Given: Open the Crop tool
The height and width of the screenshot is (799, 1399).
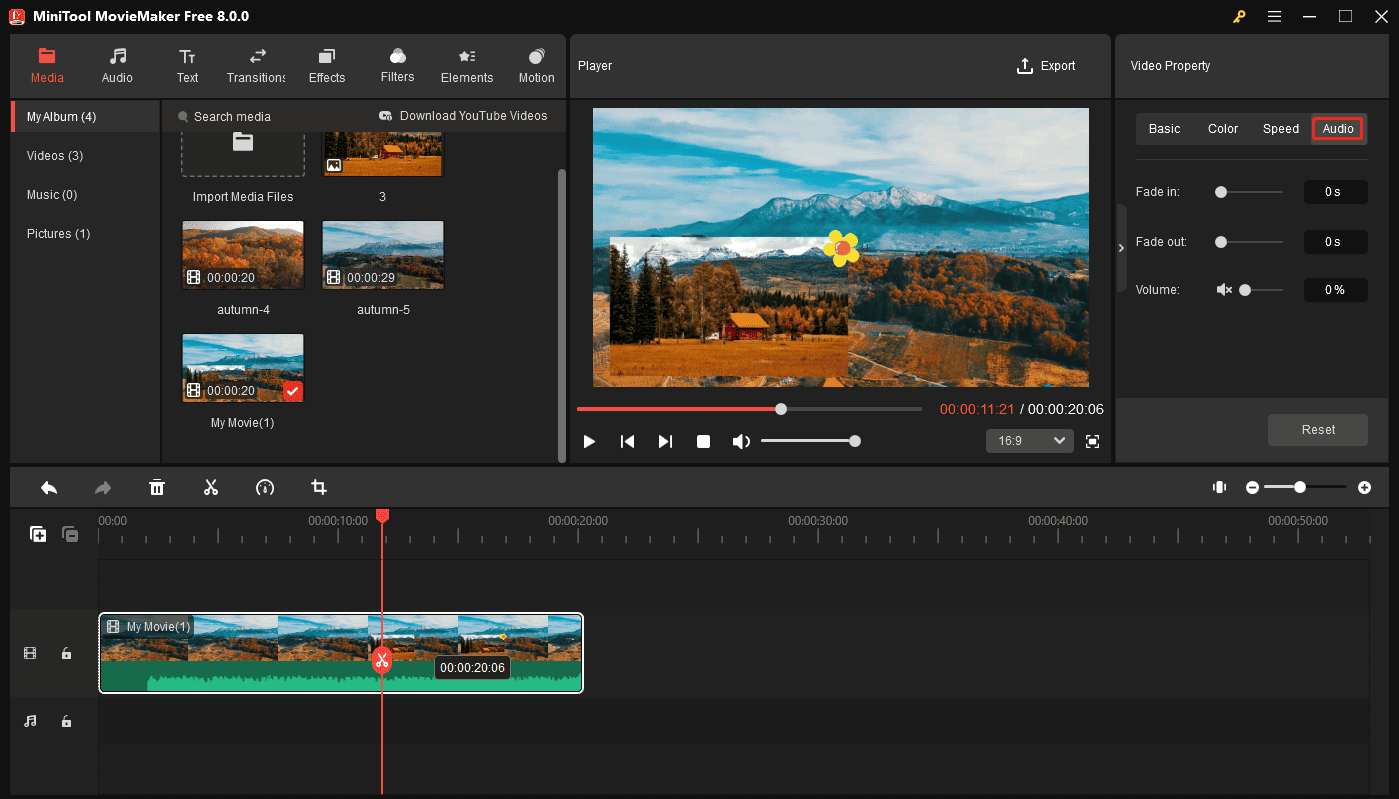Looking at the screenshot, I should tap(319, 488).
